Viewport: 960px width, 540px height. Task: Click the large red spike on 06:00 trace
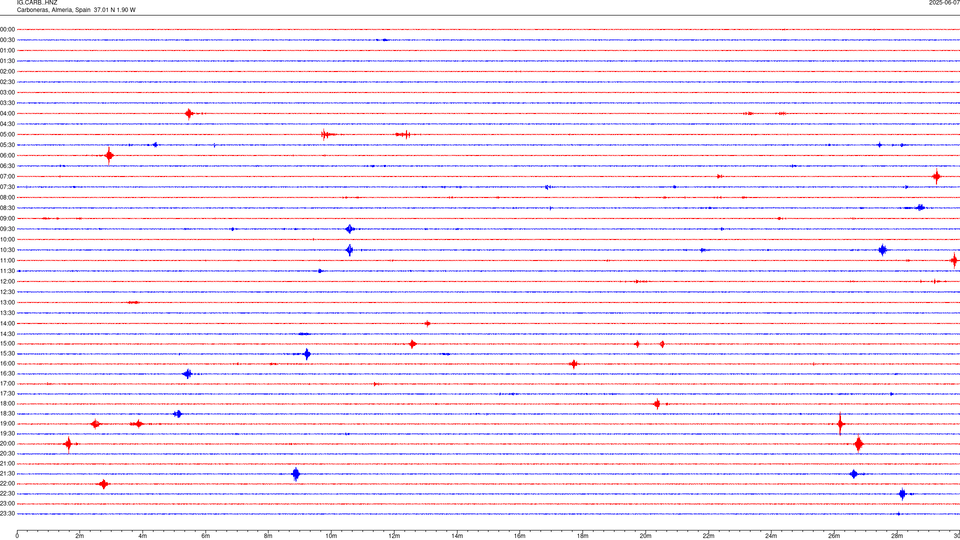point(109,156)
